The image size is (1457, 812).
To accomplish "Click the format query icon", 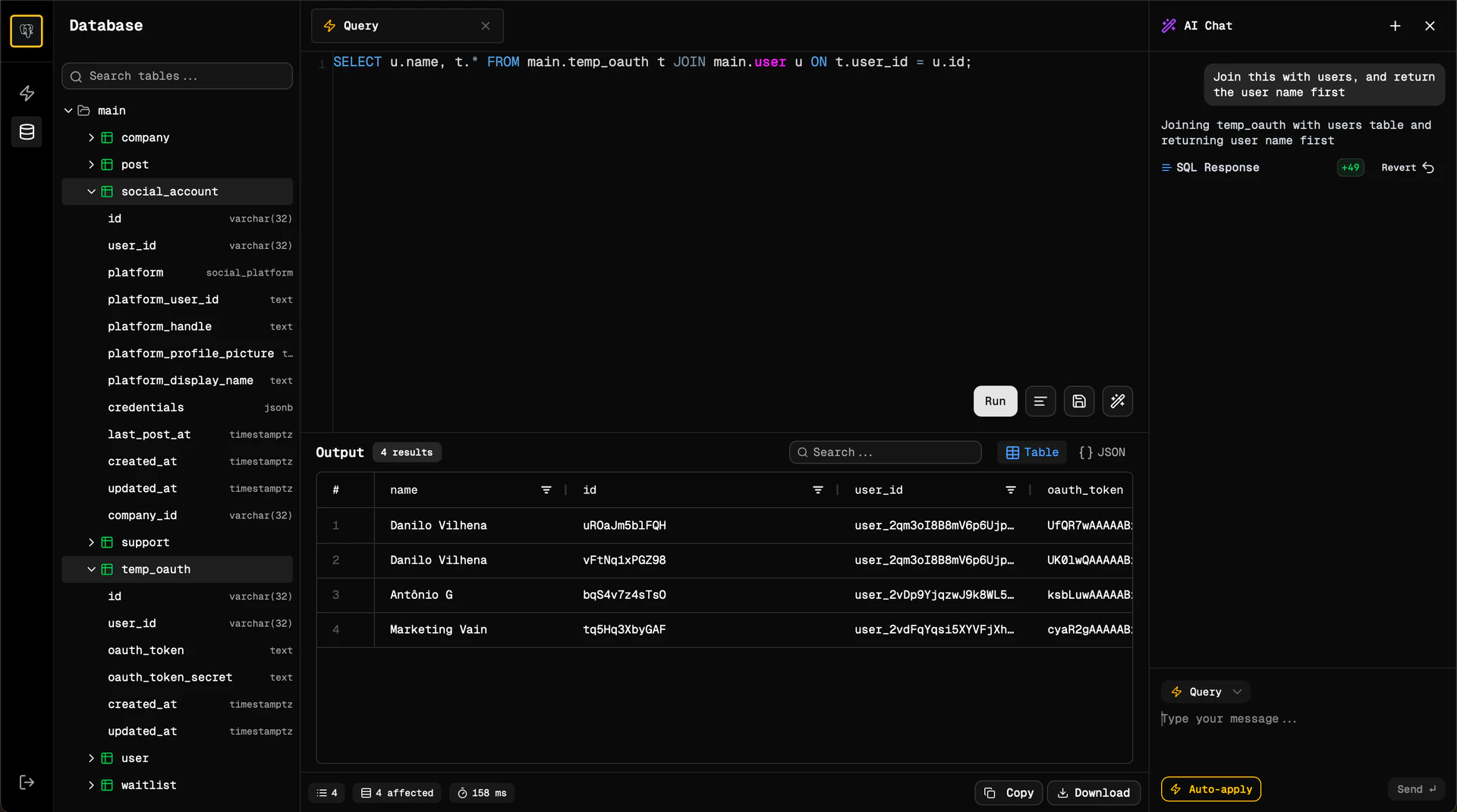I will click(1040, 401).
